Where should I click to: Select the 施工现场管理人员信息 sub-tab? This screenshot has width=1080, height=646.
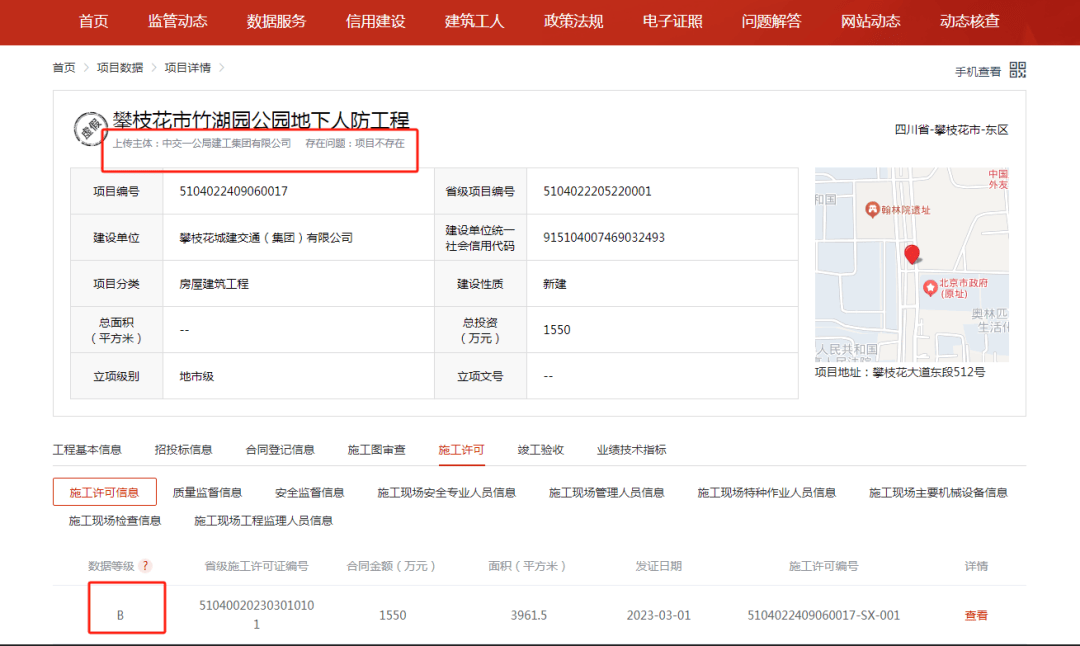(606, 492)
